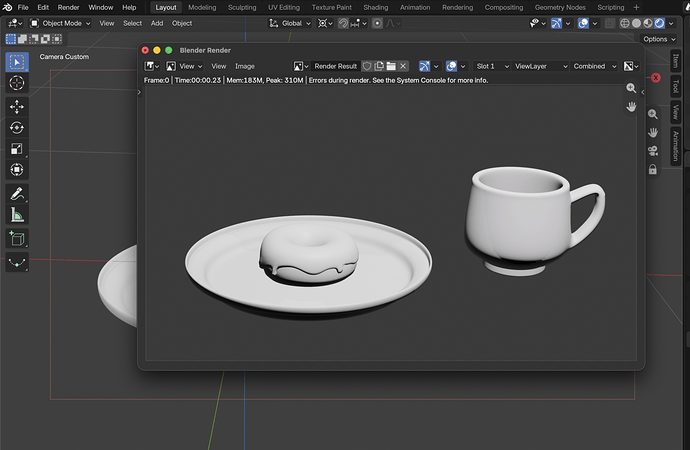This screenshot has height=450, width=690.
Task: Click the viewport zoom magnifier icon
Action: pyautogui.click(x=653, y=114)
